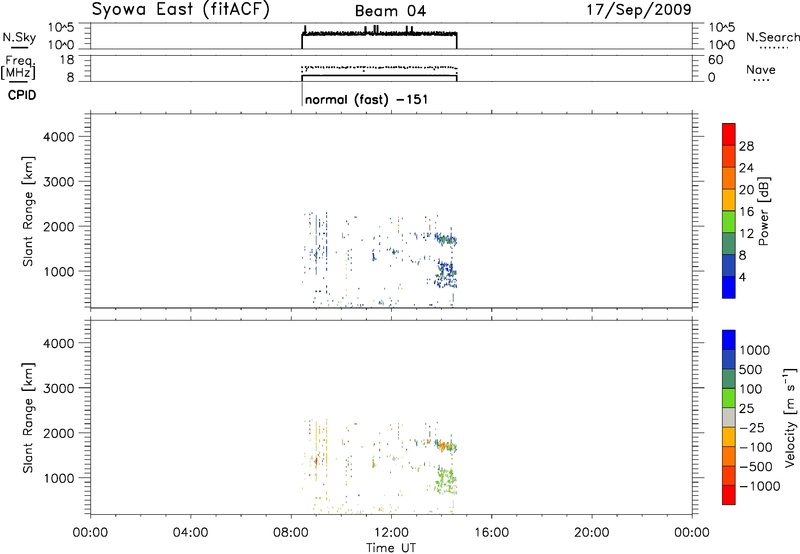Screen dimensions: 800x554
Task: Click the dense green echo cluster in the velocity panel
Action: (x=445, y=480)
